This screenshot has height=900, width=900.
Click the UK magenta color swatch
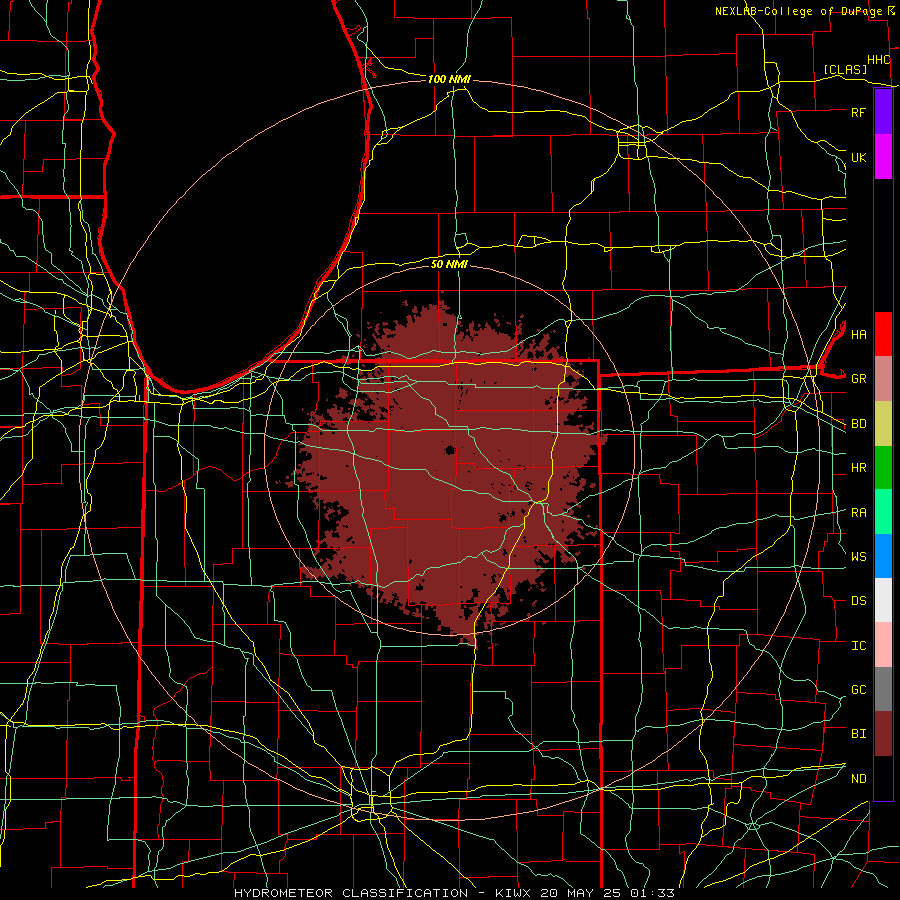(883, 157)
